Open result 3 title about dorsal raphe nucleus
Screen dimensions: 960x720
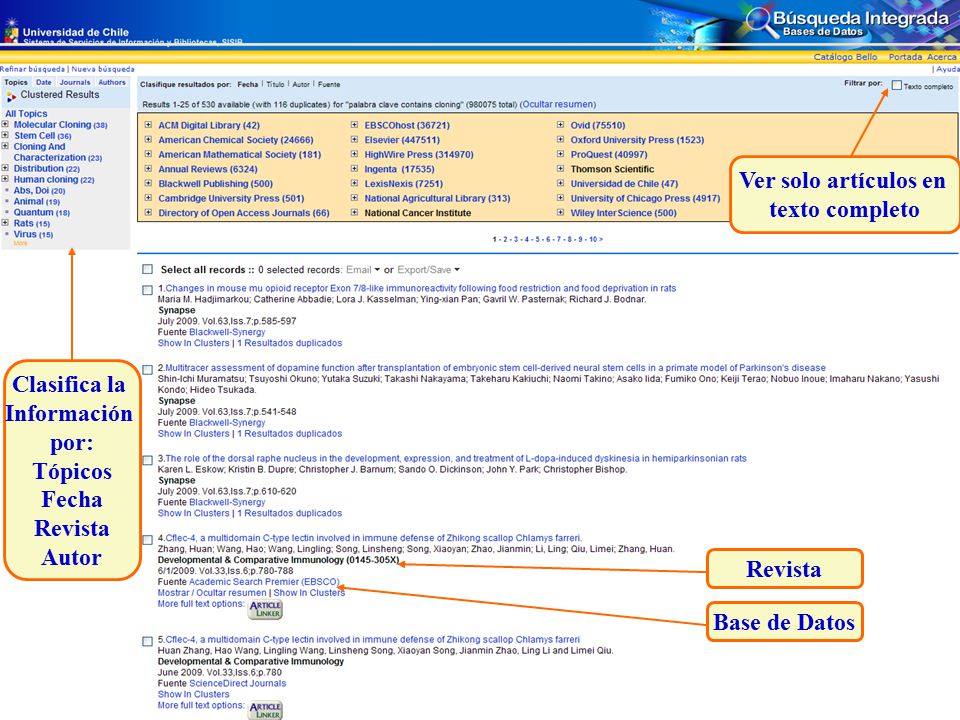pos(456,459)
